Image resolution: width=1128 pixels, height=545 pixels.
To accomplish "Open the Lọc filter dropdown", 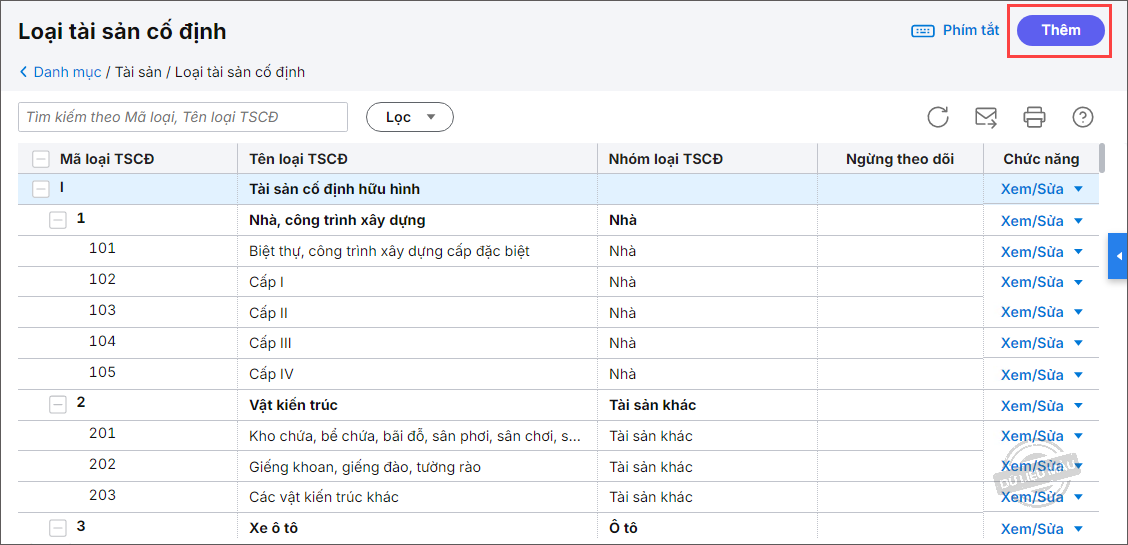I will click(410, 117).
